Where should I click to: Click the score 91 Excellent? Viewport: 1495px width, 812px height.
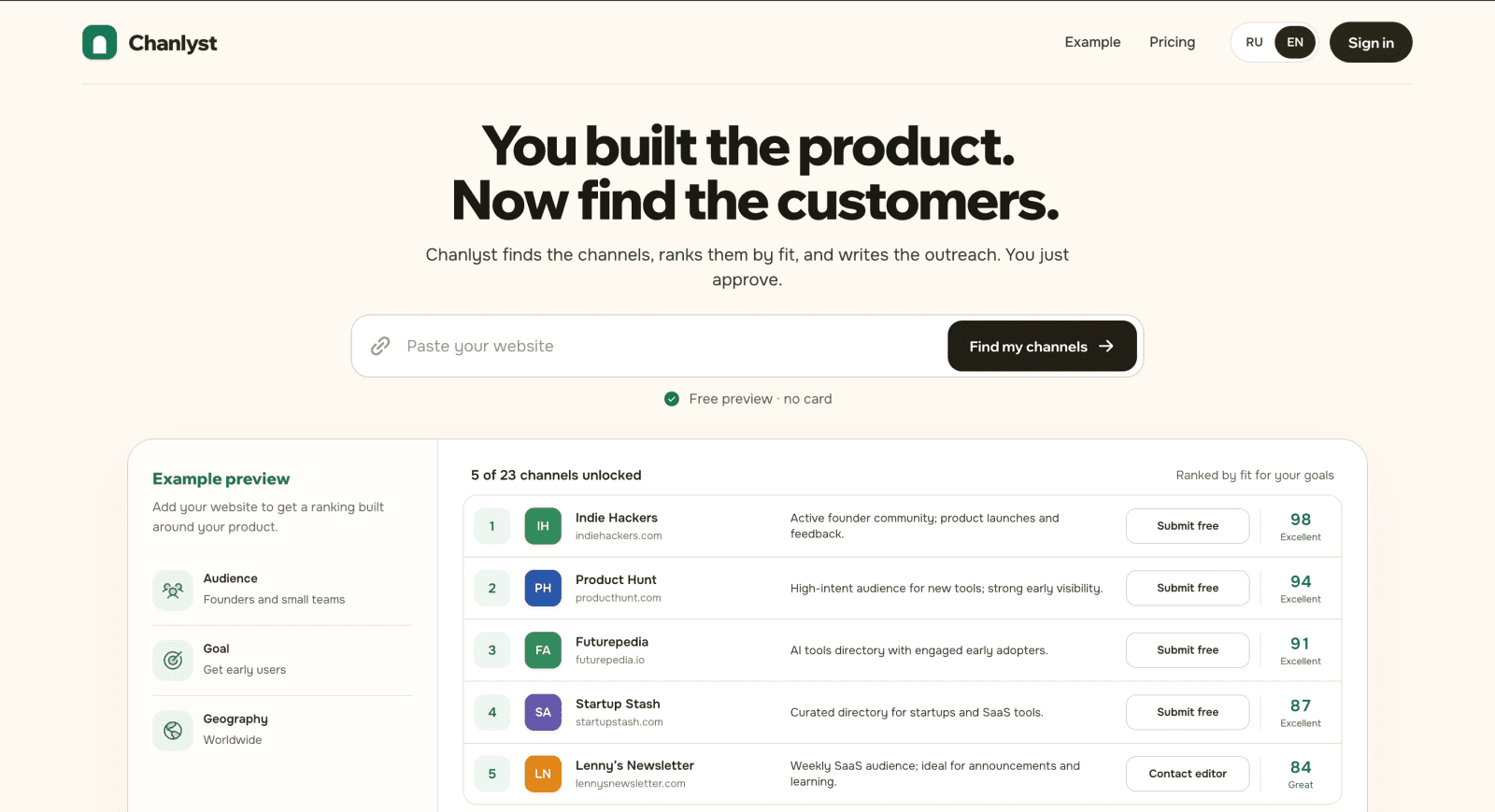[x=1301, y=650]
